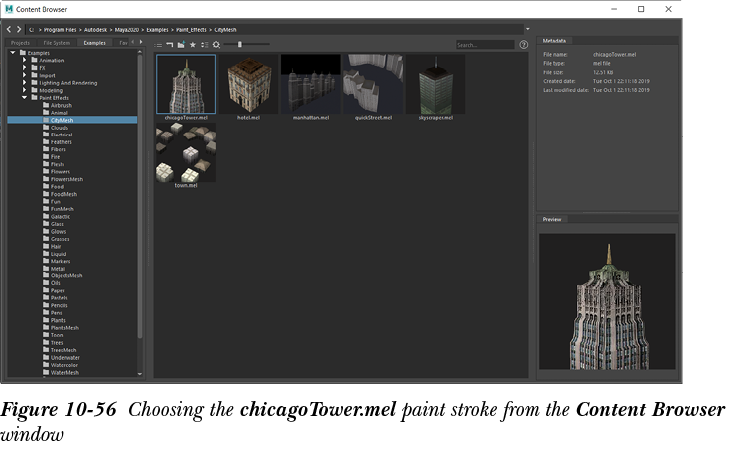Select the hotel.mel thumbnail
Image resolution: width=754 pixels, height=449 pixels.
[249, 84]
